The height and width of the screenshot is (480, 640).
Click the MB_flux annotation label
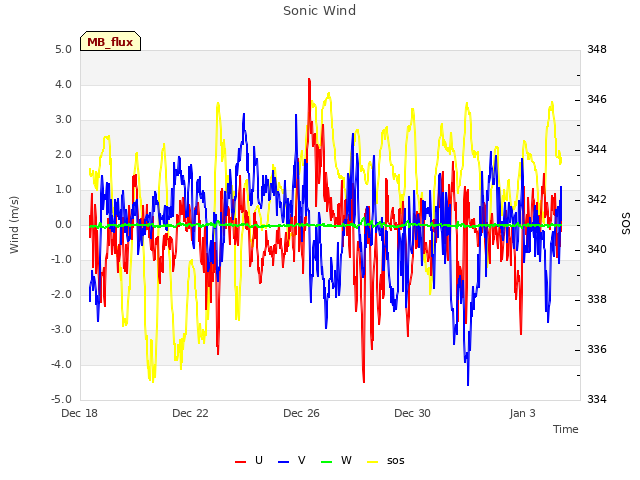(110, 41)
